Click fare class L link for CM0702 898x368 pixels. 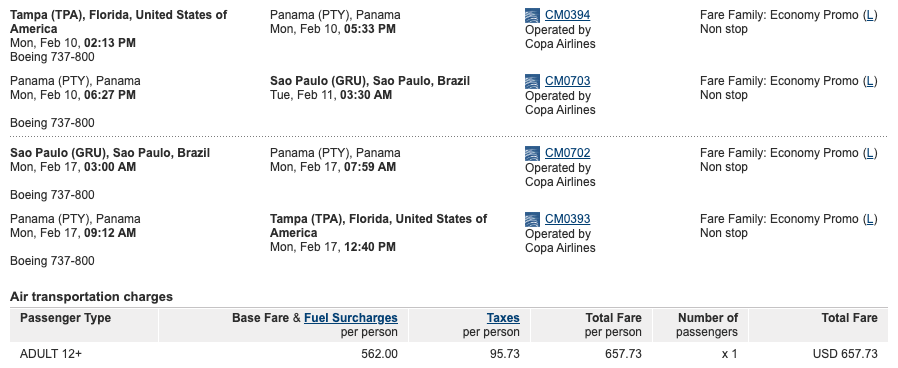[870, 153]
